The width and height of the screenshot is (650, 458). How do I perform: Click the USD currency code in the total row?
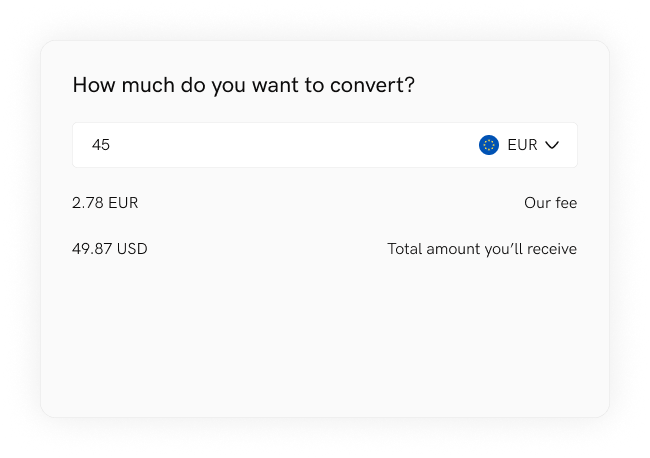pos(132,249)
